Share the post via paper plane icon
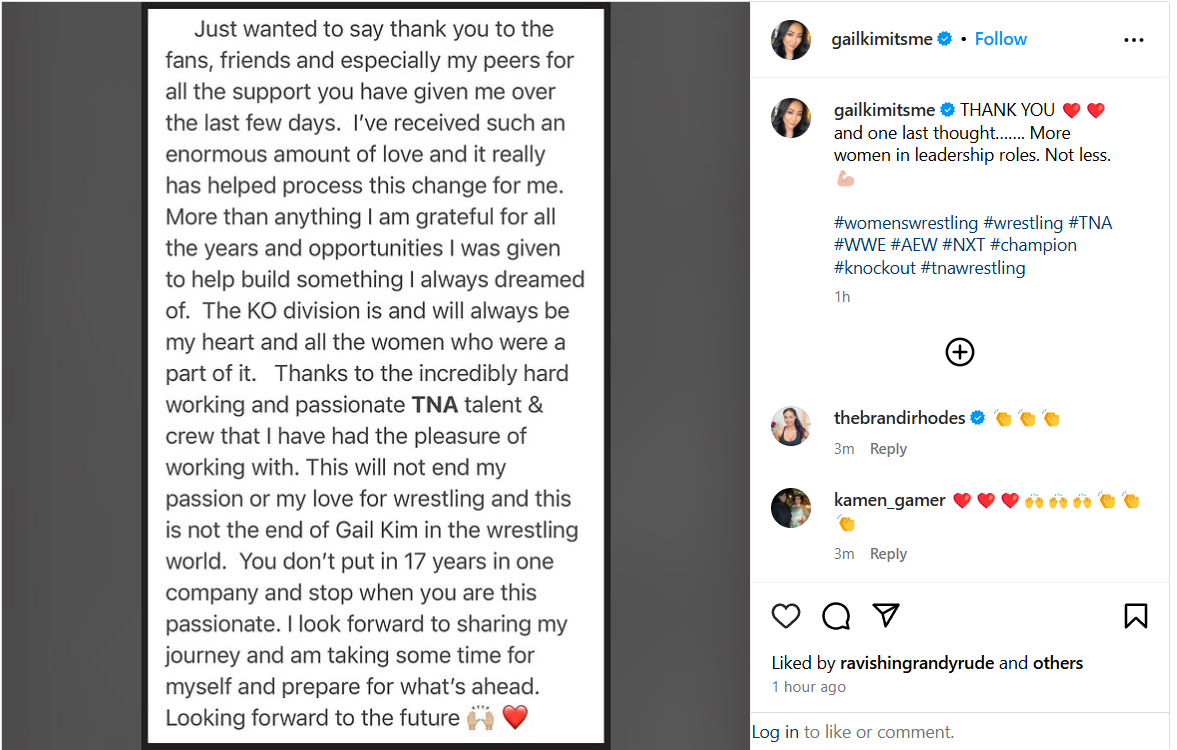Screen dimensions: 1177x750 tap(886, 616)
